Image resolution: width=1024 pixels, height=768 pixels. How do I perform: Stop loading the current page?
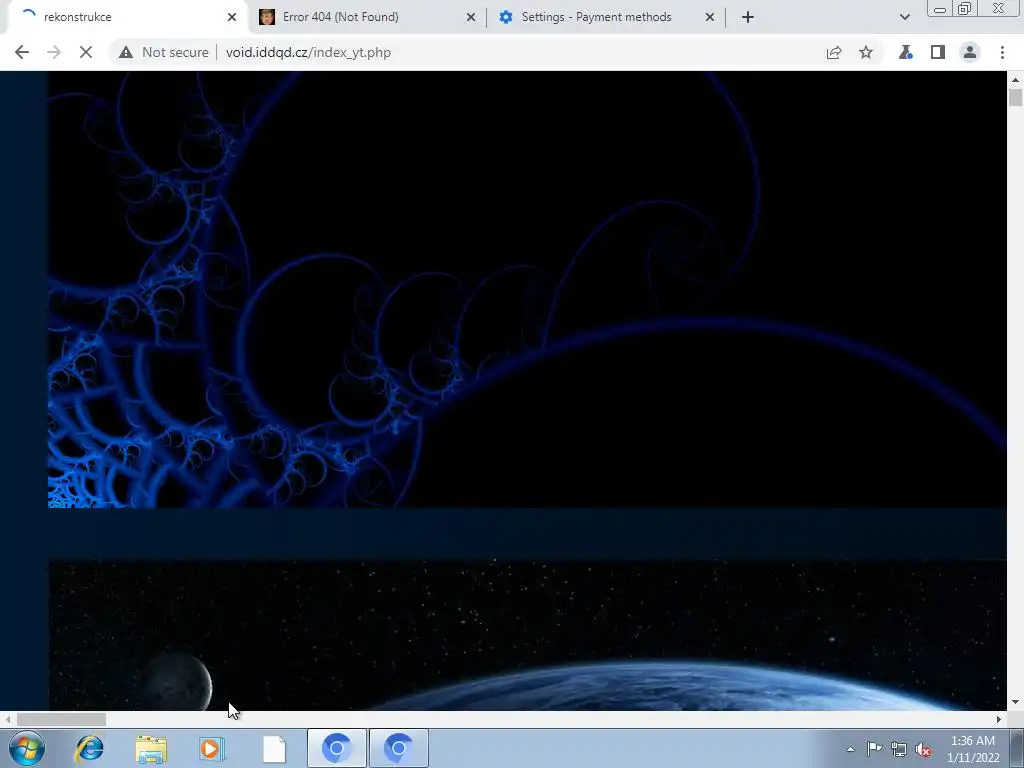(x=86, y=52)
